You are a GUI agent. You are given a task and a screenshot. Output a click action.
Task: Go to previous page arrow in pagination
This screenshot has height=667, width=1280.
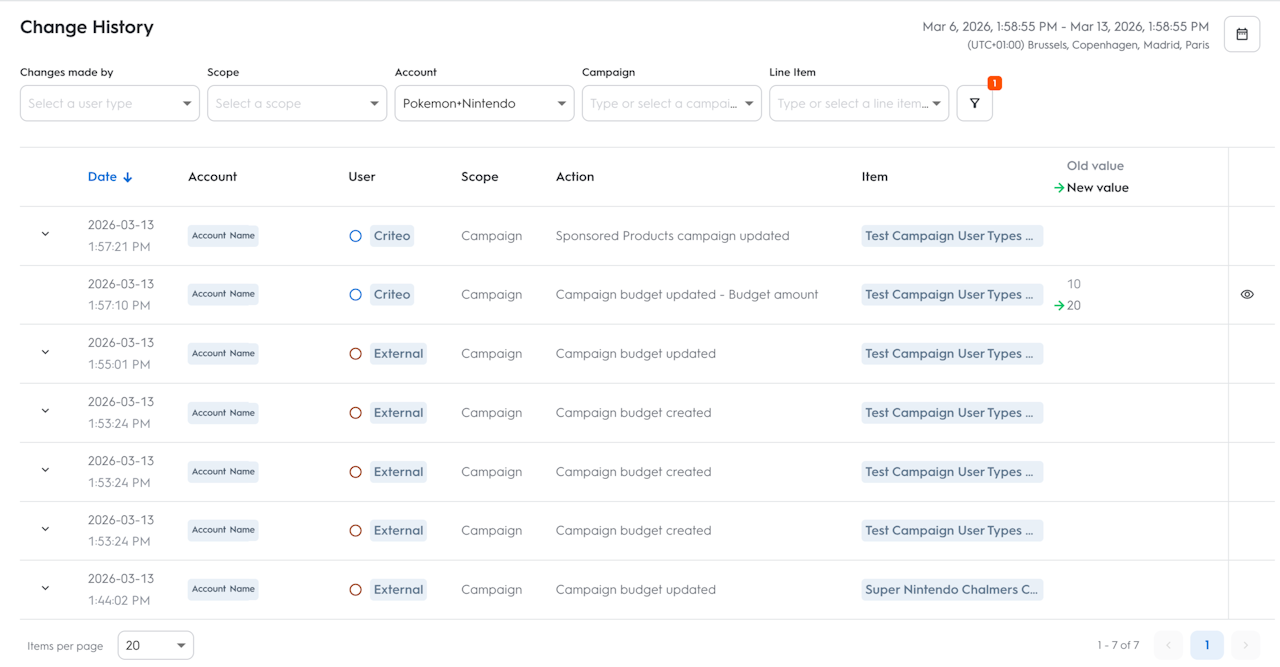pyautogui.click(x=1168, y=645)
